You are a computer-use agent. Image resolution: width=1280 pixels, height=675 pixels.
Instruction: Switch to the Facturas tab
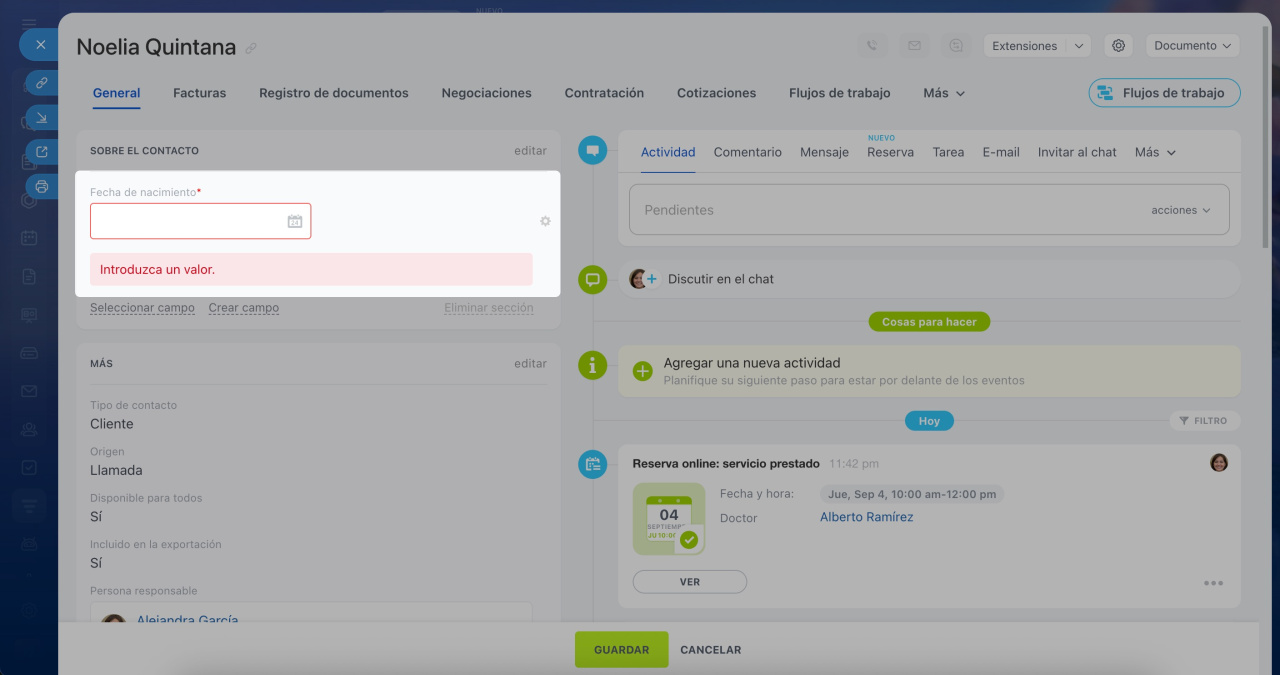[199, 93]
